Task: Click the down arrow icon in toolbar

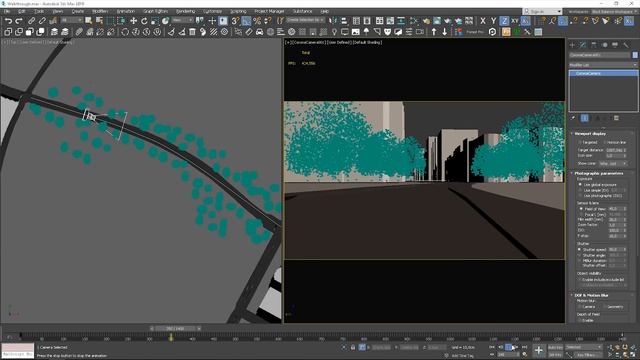Action: [444, 32]
